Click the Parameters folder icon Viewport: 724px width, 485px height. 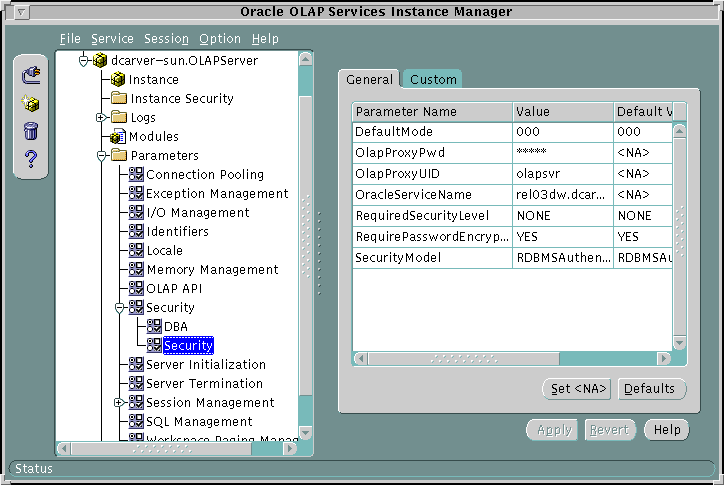click(119, 155)
